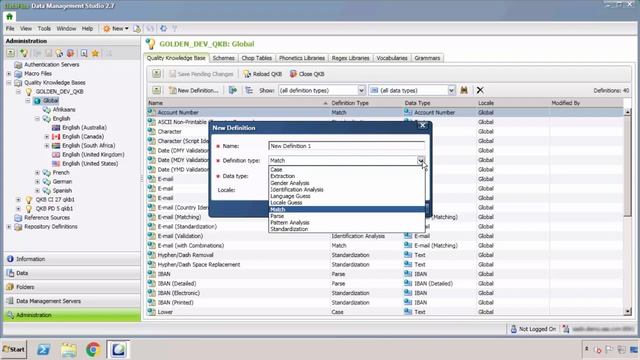Select Extraction in Definition type list
Viewport: 640px width, 360px height.
coord(346,176)
